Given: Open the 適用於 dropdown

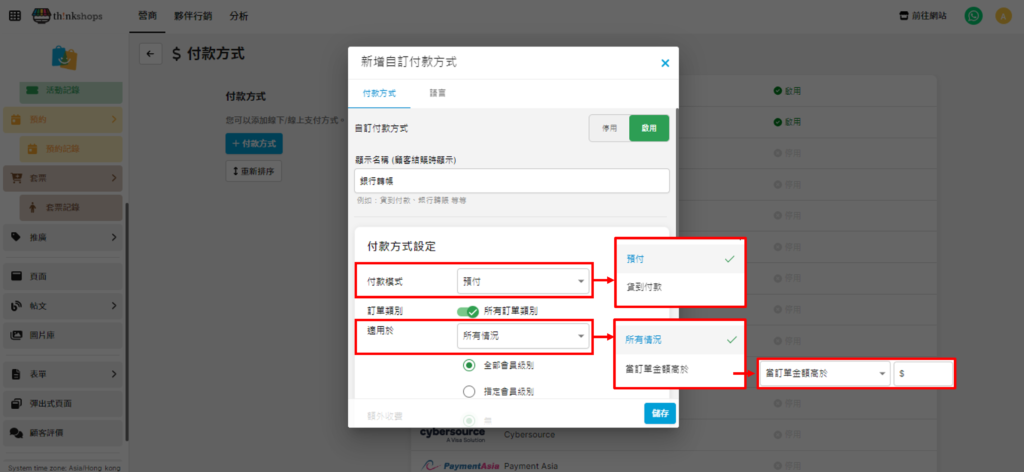Looking at the screenshot, I should click(521, 337).
